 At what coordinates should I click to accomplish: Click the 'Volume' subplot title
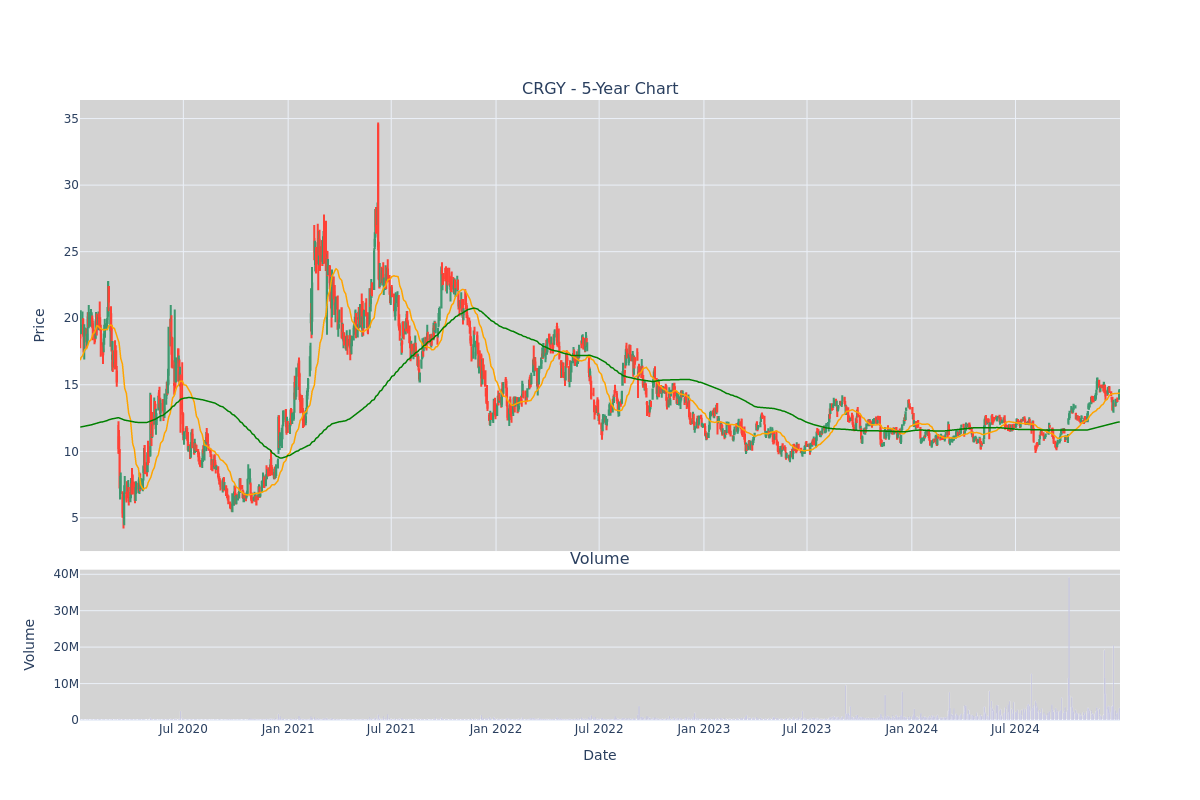click(x=600, y=559)
